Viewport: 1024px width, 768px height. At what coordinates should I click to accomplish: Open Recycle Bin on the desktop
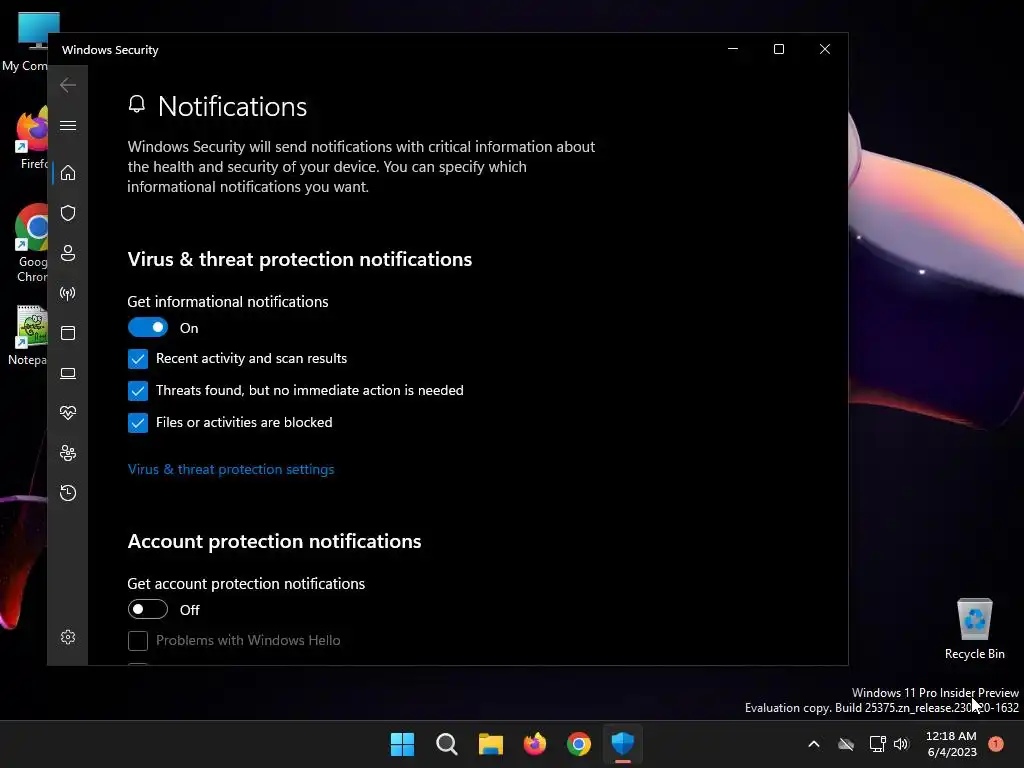tap(974, 629)
